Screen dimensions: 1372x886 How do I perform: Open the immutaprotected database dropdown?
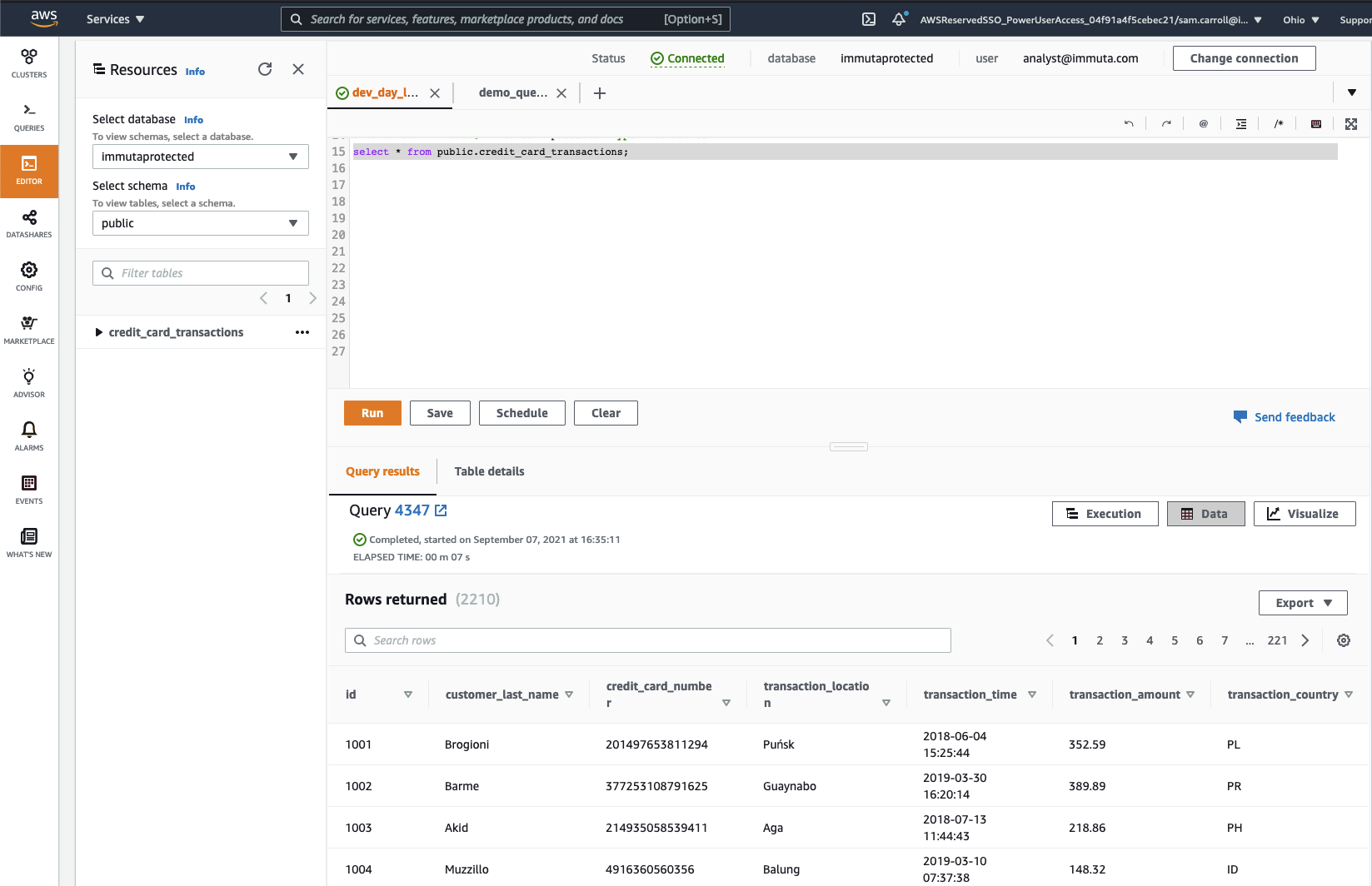201,157
